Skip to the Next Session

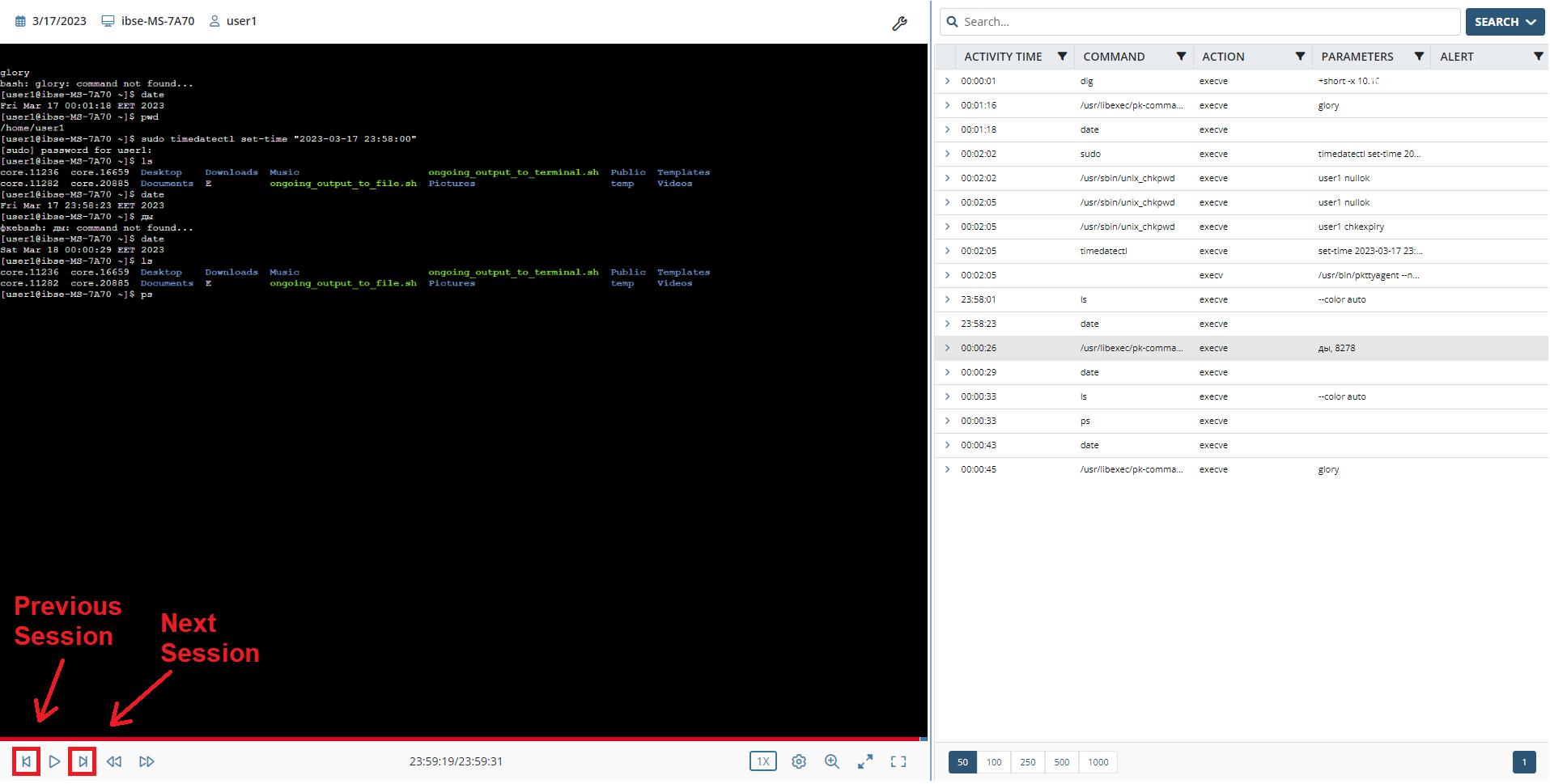point(83,761)
